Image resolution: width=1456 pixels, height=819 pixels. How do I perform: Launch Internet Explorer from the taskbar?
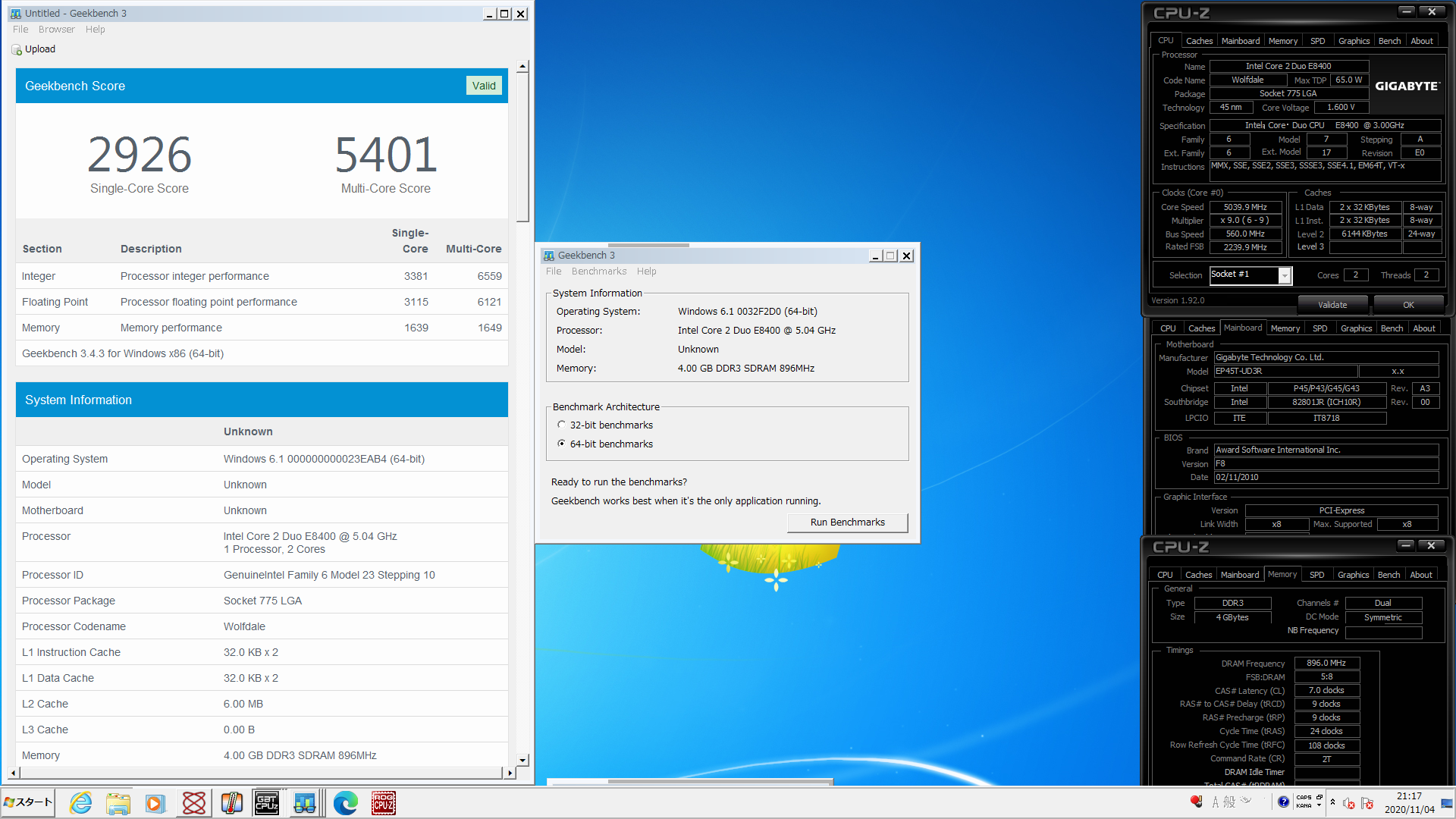click(x=80, y=803)
